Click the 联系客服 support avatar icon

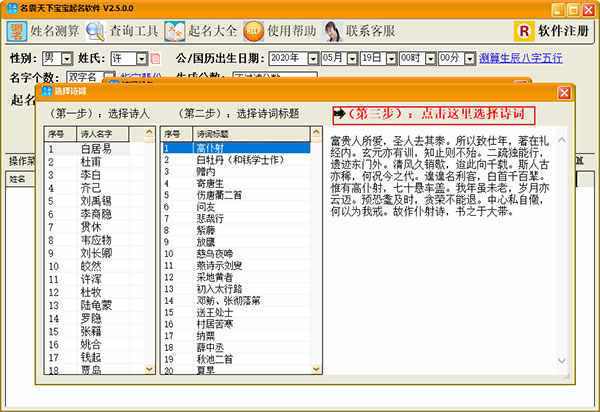click(333, 31)
